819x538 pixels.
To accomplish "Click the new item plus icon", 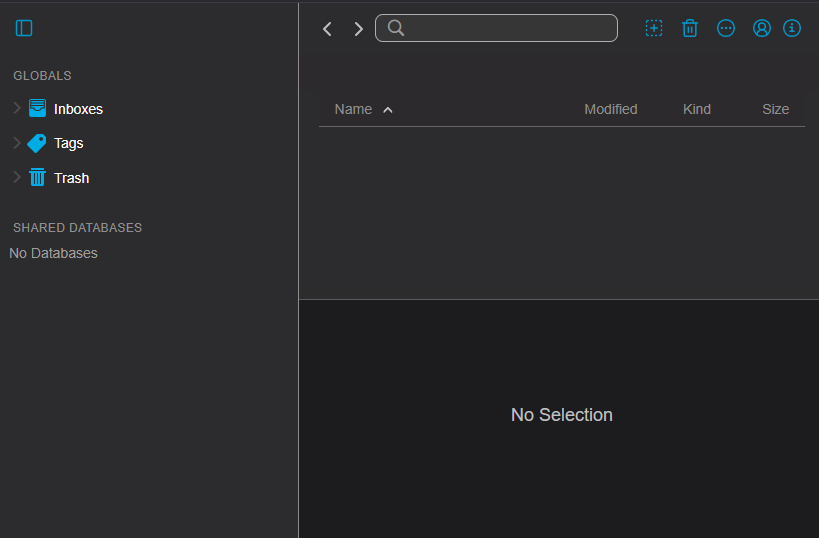I will pos(654,28).
